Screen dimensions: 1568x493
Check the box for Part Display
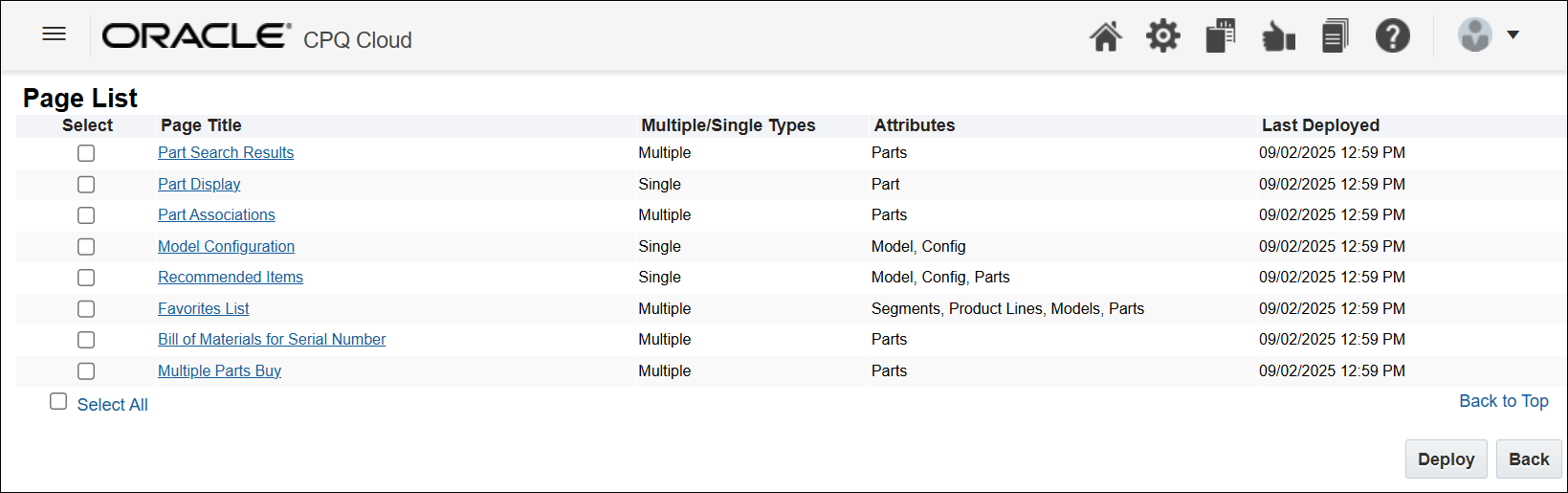coord(86,185)
